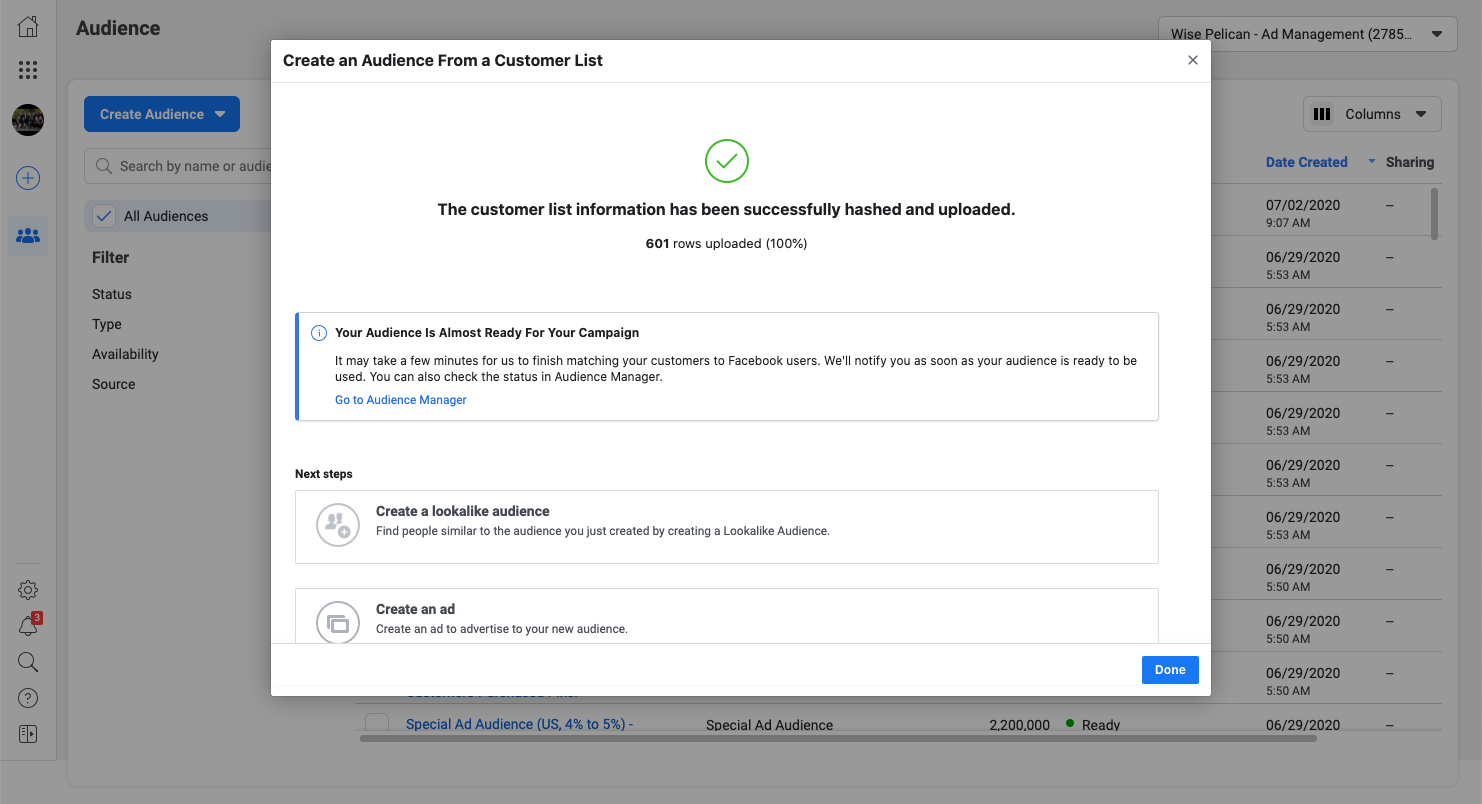This screenshot has height=804, width=1482.
Task: Click the vertical scrollbar of audience table
Action: (1435, 214)
